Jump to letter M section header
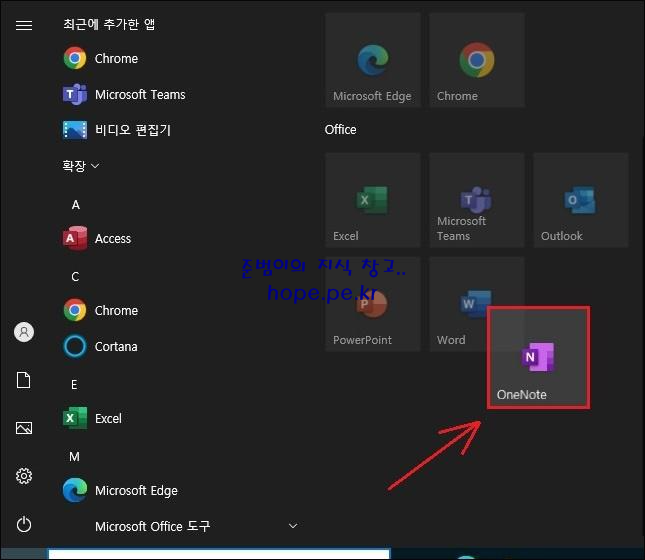 click(74, 457)
